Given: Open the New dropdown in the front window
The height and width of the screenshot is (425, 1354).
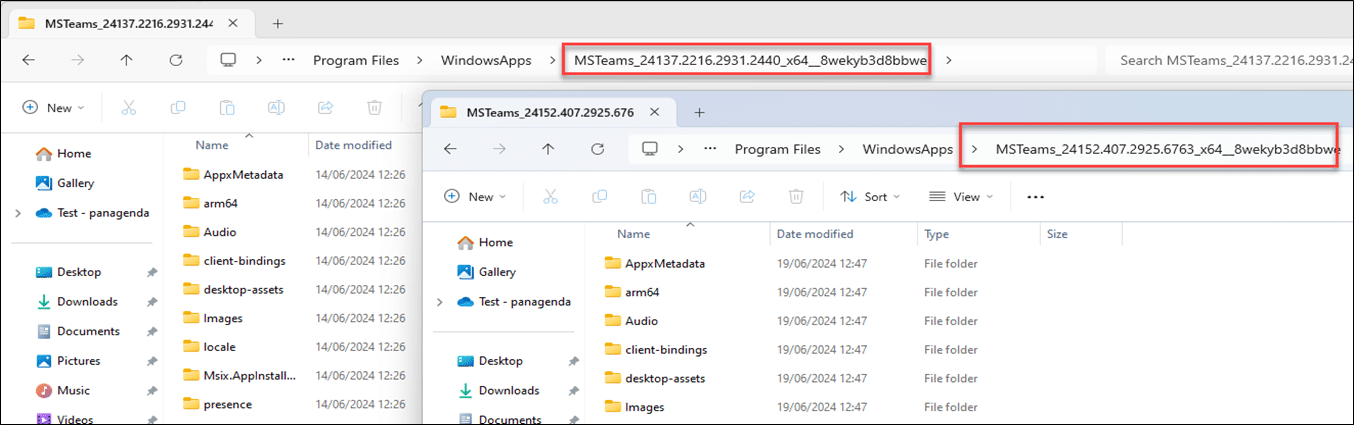Looking at the screenshot, I should click(x=475, y=197).
